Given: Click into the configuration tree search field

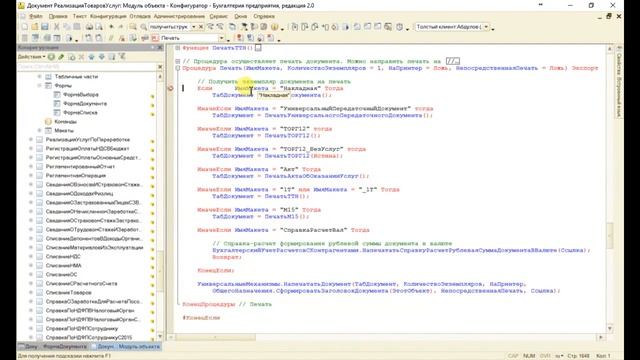Looking at the screenshot, I should (87, 66).
